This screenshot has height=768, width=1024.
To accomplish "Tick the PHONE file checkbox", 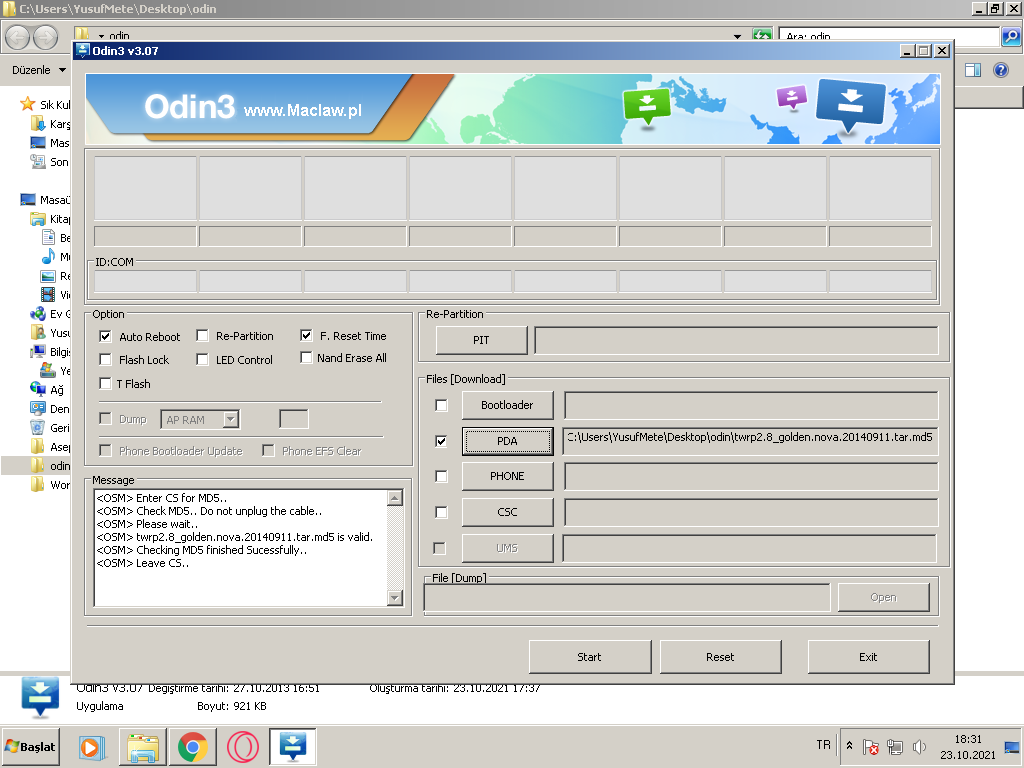I will coord(441,476).
